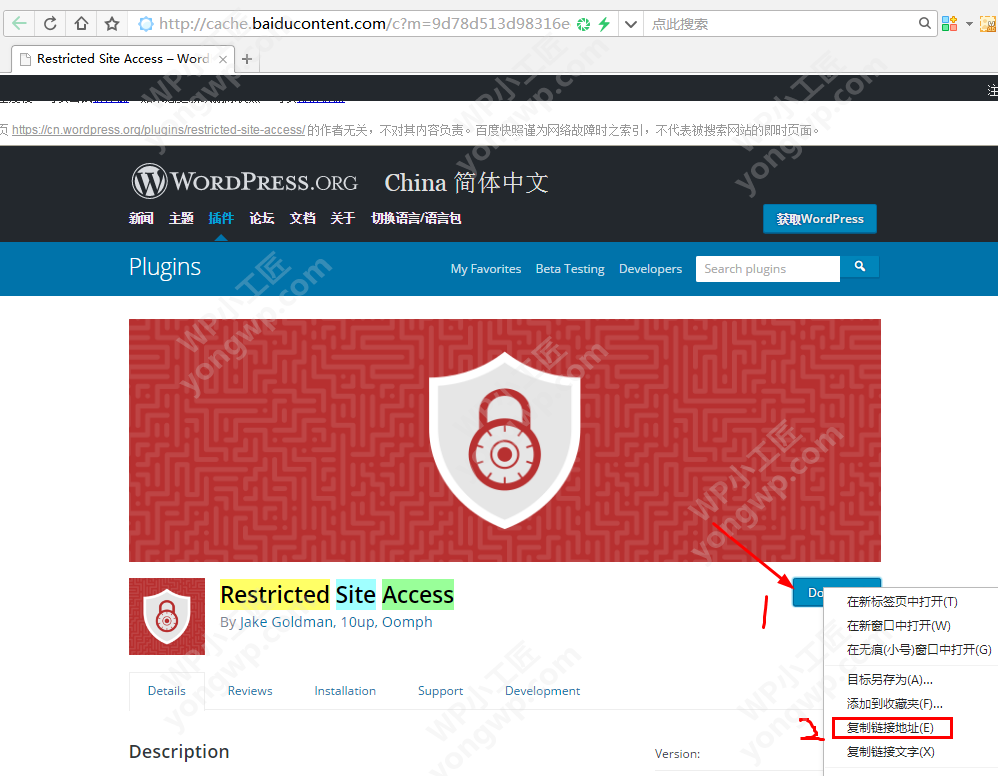
Task: Open the Jake Goldman author link
Action: click(286, 622)
